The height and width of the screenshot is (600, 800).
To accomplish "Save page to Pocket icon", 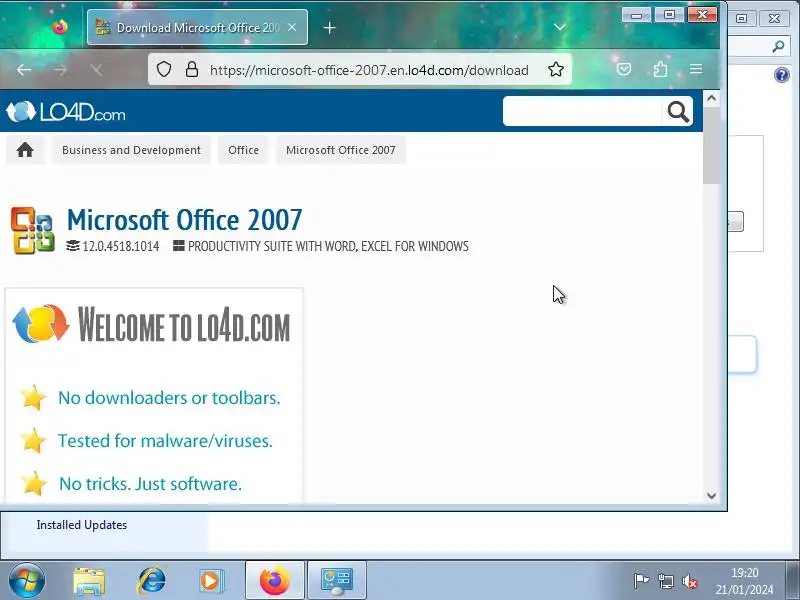I will [x=623, y=69].
